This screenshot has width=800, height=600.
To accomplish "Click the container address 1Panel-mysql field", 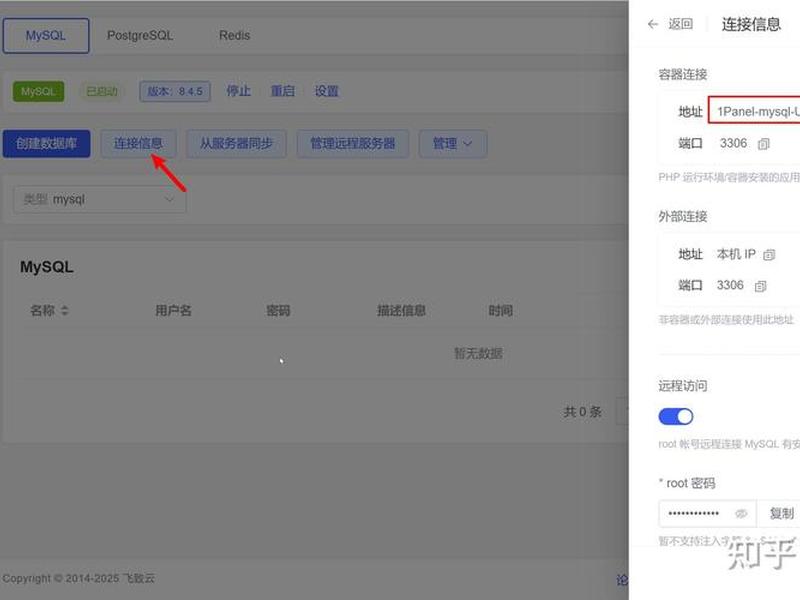I will pyautogui.click(x=754, y=111).
